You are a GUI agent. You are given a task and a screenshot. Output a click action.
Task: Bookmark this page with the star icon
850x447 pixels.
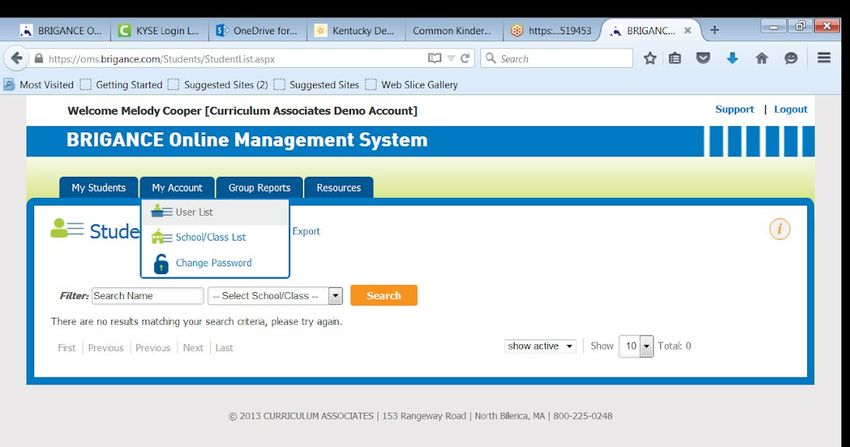649,58
